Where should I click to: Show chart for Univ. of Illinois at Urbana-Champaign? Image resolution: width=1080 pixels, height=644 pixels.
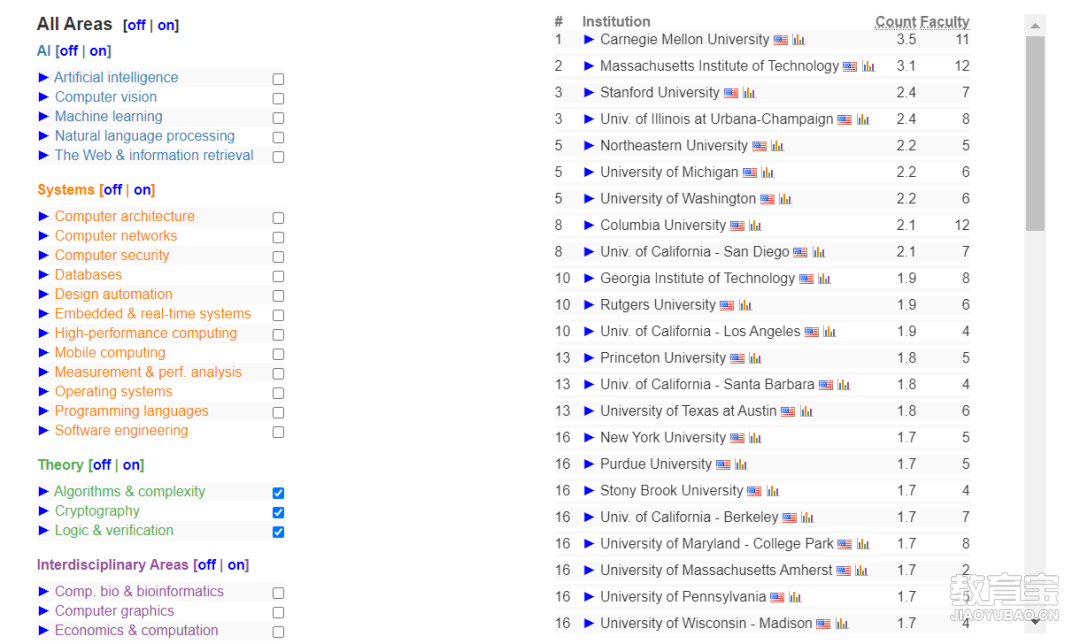pyautogui.click(x=863, y=120)
